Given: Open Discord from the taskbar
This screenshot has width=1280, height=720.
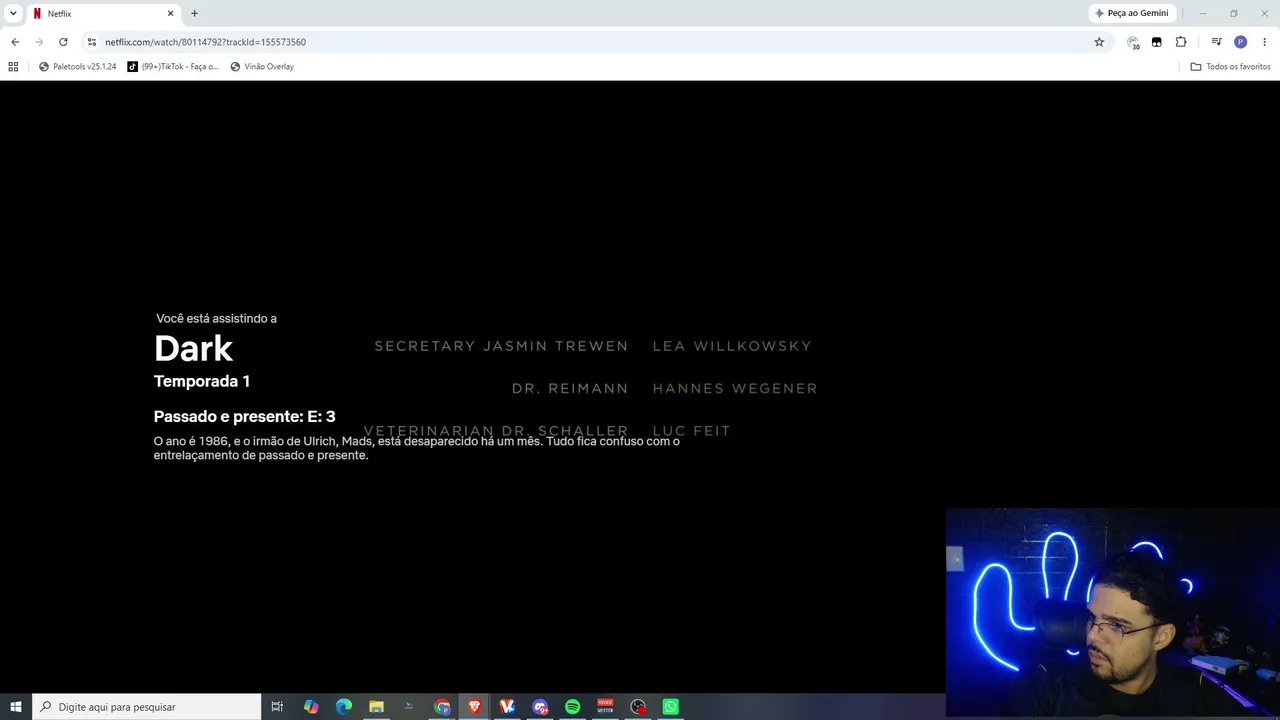Looking at the screenshot, I should coord(540,707).
